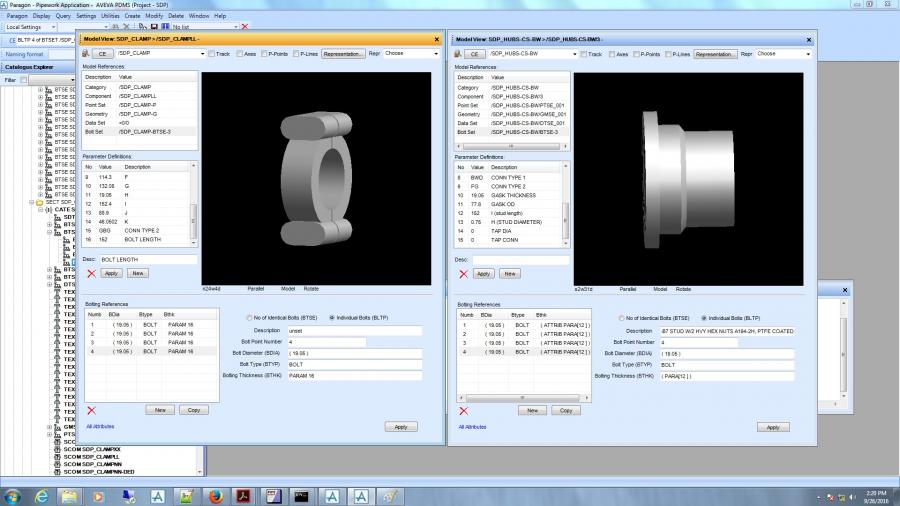Collapse the SECT SDP tree node
The image size is (900, 506).
[x=32, y=202]
